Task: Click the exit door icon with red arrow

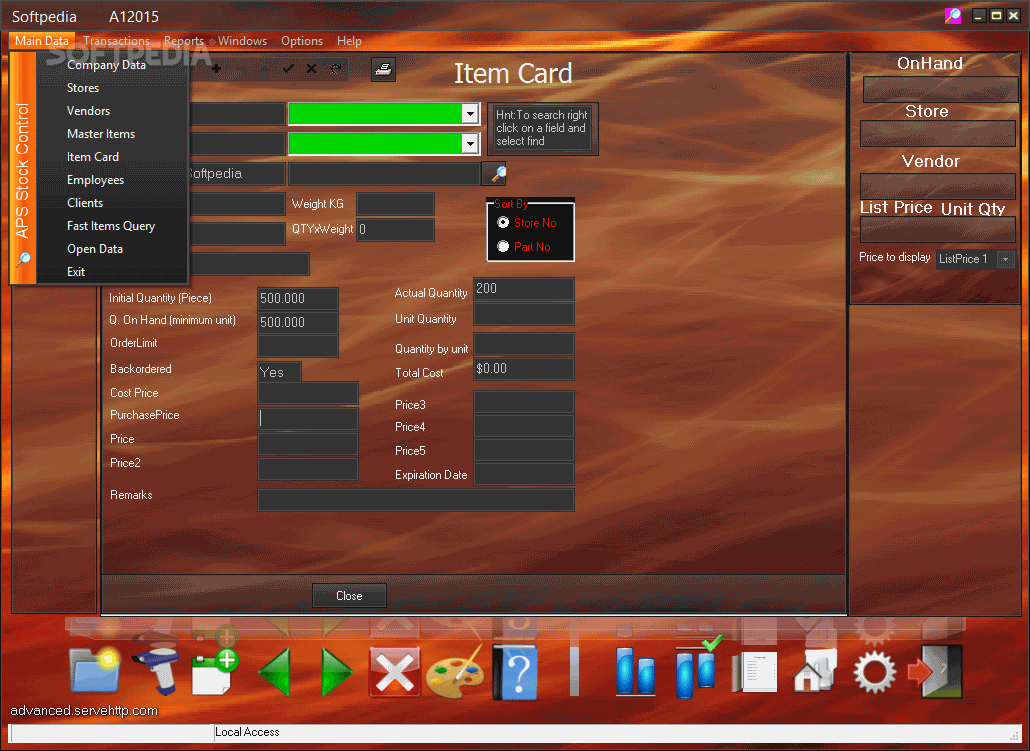Action: tap(935, 671)
